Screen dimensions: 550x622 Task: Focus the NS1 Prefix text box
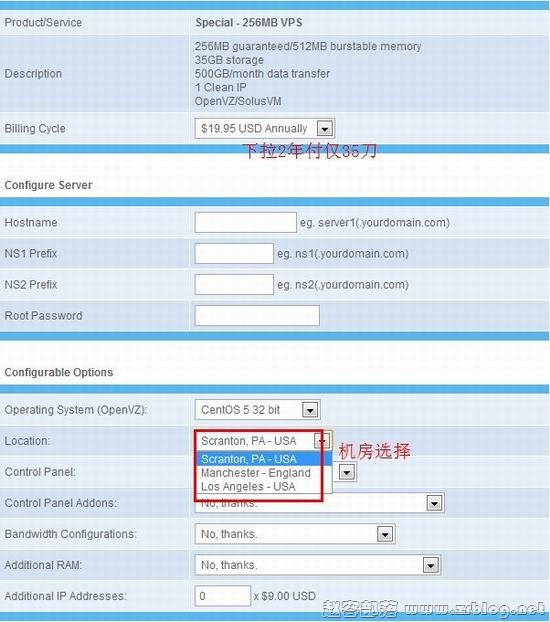(x=234, y=253)
